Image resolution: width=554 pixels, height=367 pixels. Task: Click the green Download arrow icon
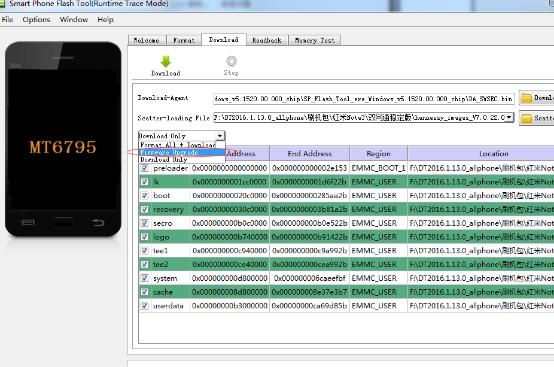[x=165, y=61]
